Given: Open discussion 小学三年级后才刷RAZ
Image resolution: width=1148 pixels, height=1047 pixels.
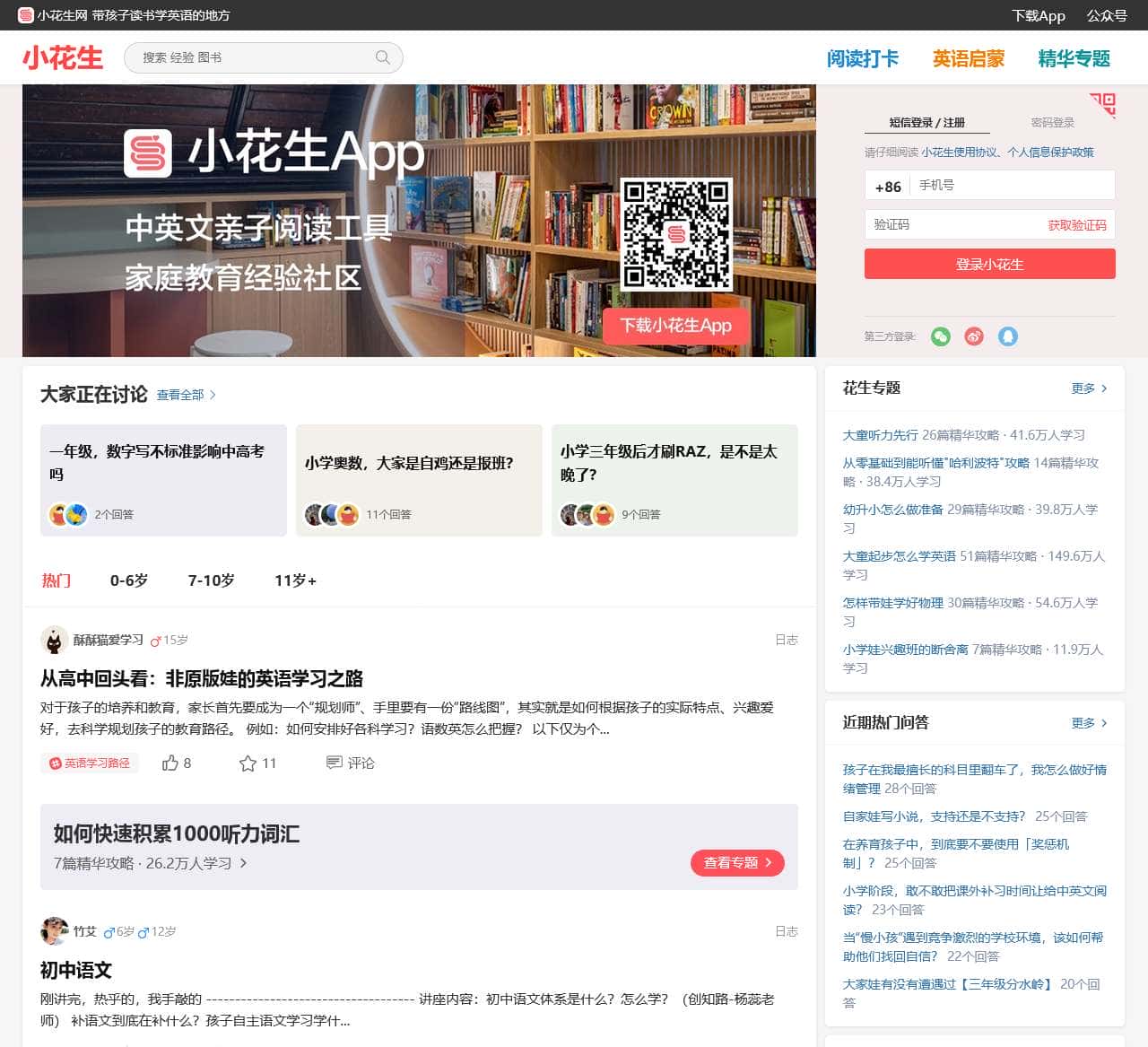Looking at the screenshot, I should click(674, 480).
